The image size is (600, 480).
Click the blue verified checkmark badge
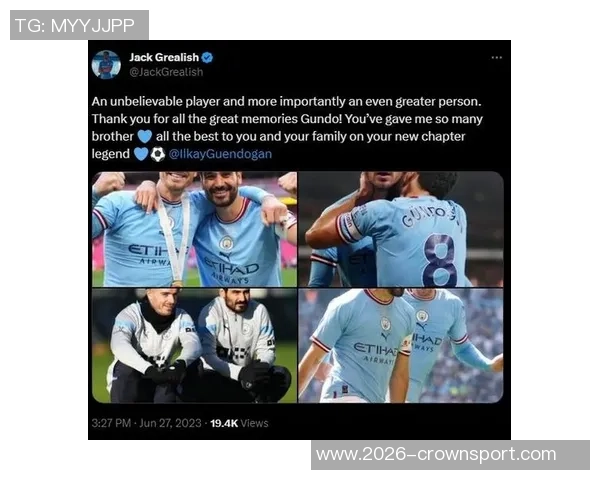(x=207, y=58)
